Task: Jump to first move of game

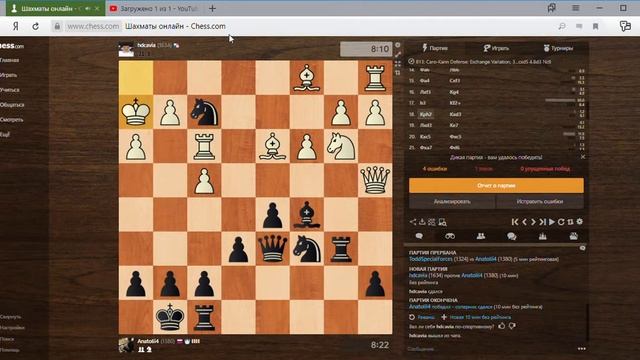Action: 515,222
